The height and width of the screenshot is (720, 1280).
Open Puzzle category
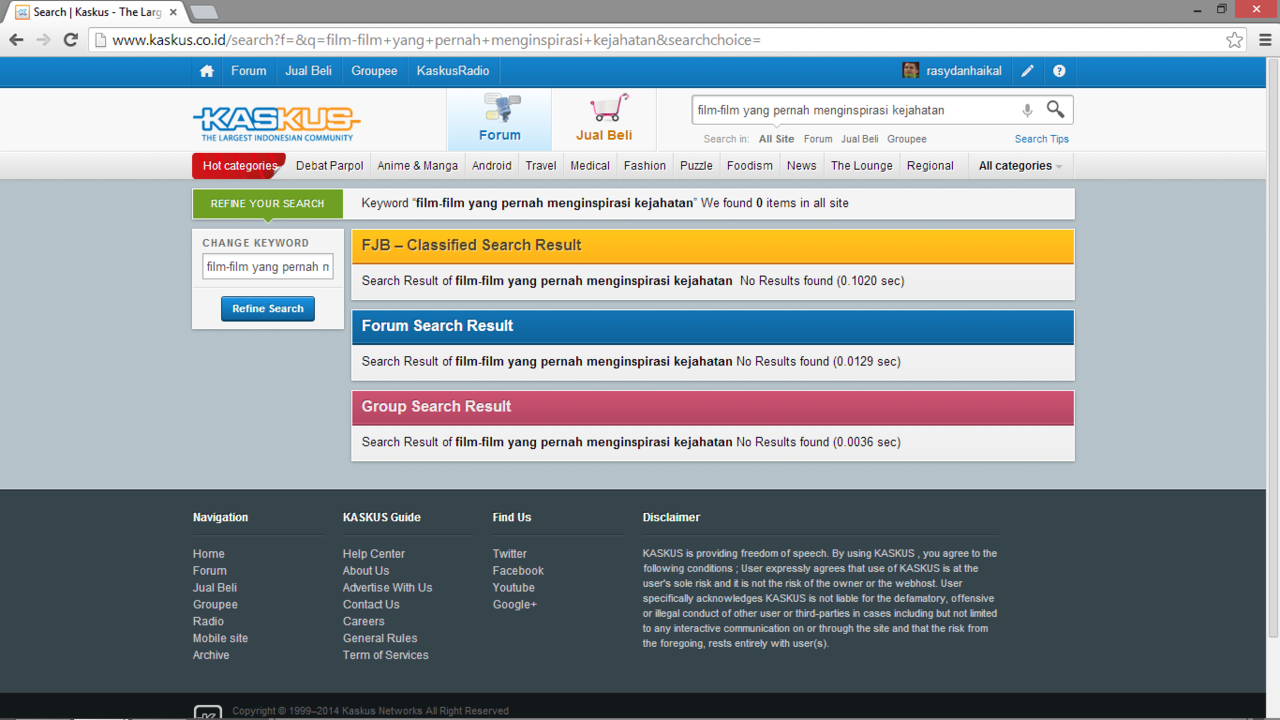(x=696, y=166)
